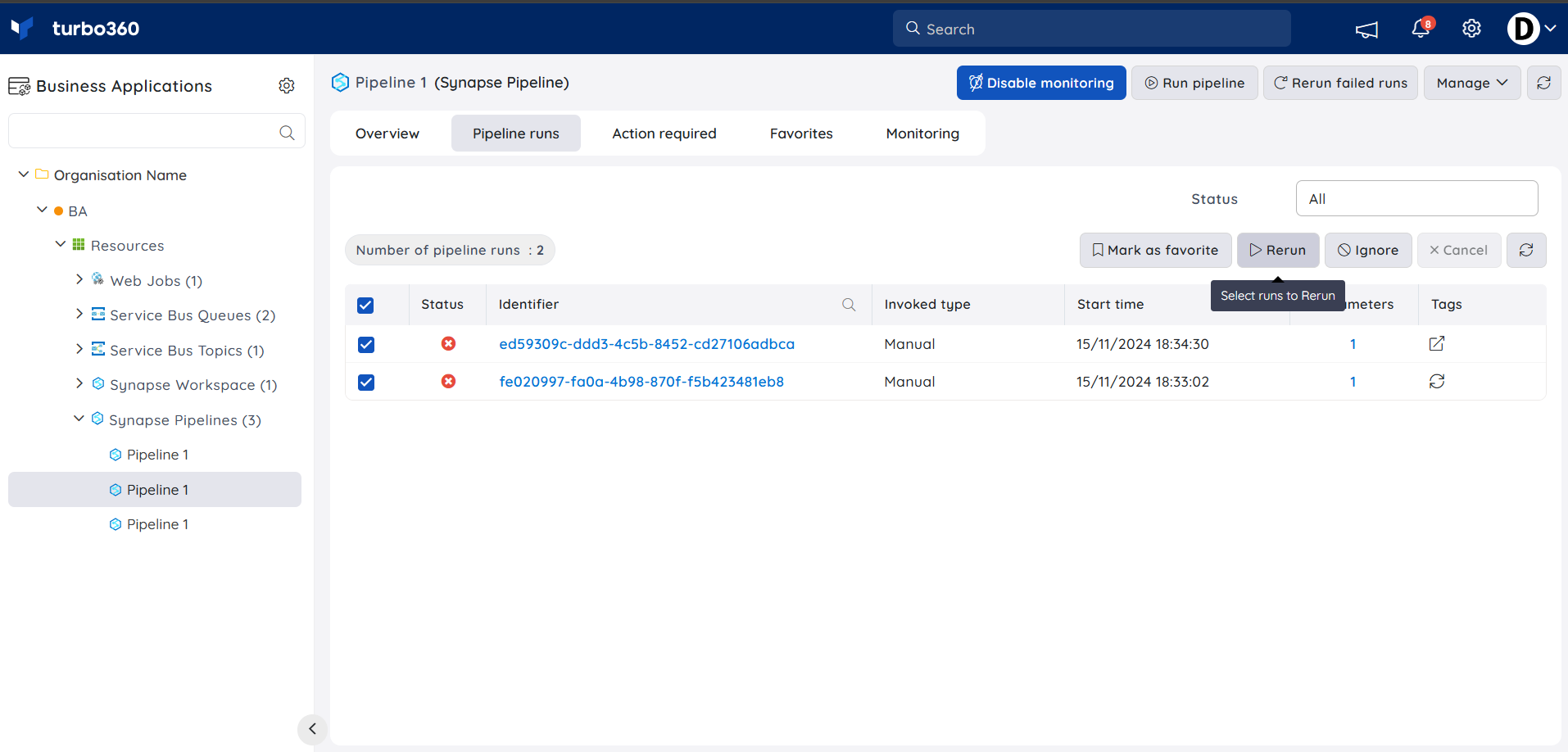Refresh the pipeline runs list icon
The height and width of the screenshot is (752, 1568).
pos(1526,250)
